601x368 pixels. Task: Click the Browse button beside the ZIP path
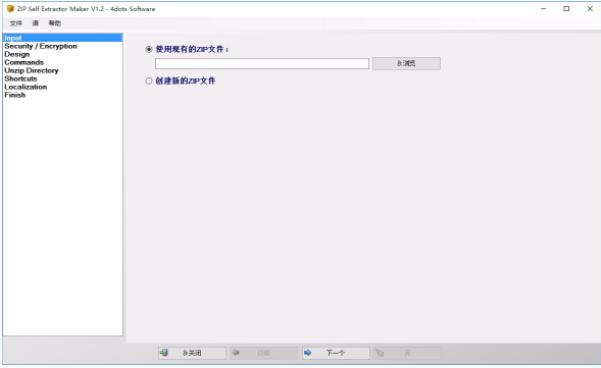click(x=406, y=63)
